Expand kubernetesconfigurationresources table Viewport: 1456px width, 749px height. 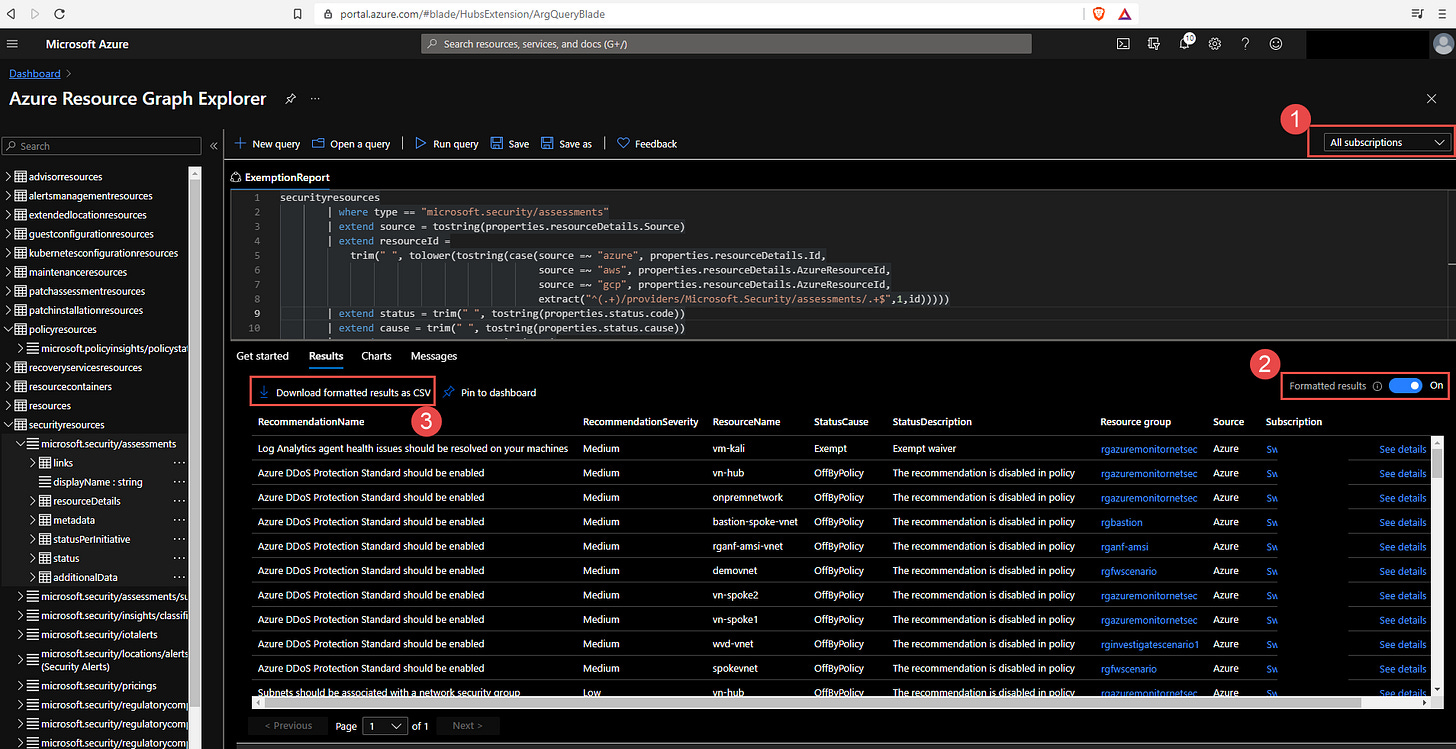tap(9, 253)
